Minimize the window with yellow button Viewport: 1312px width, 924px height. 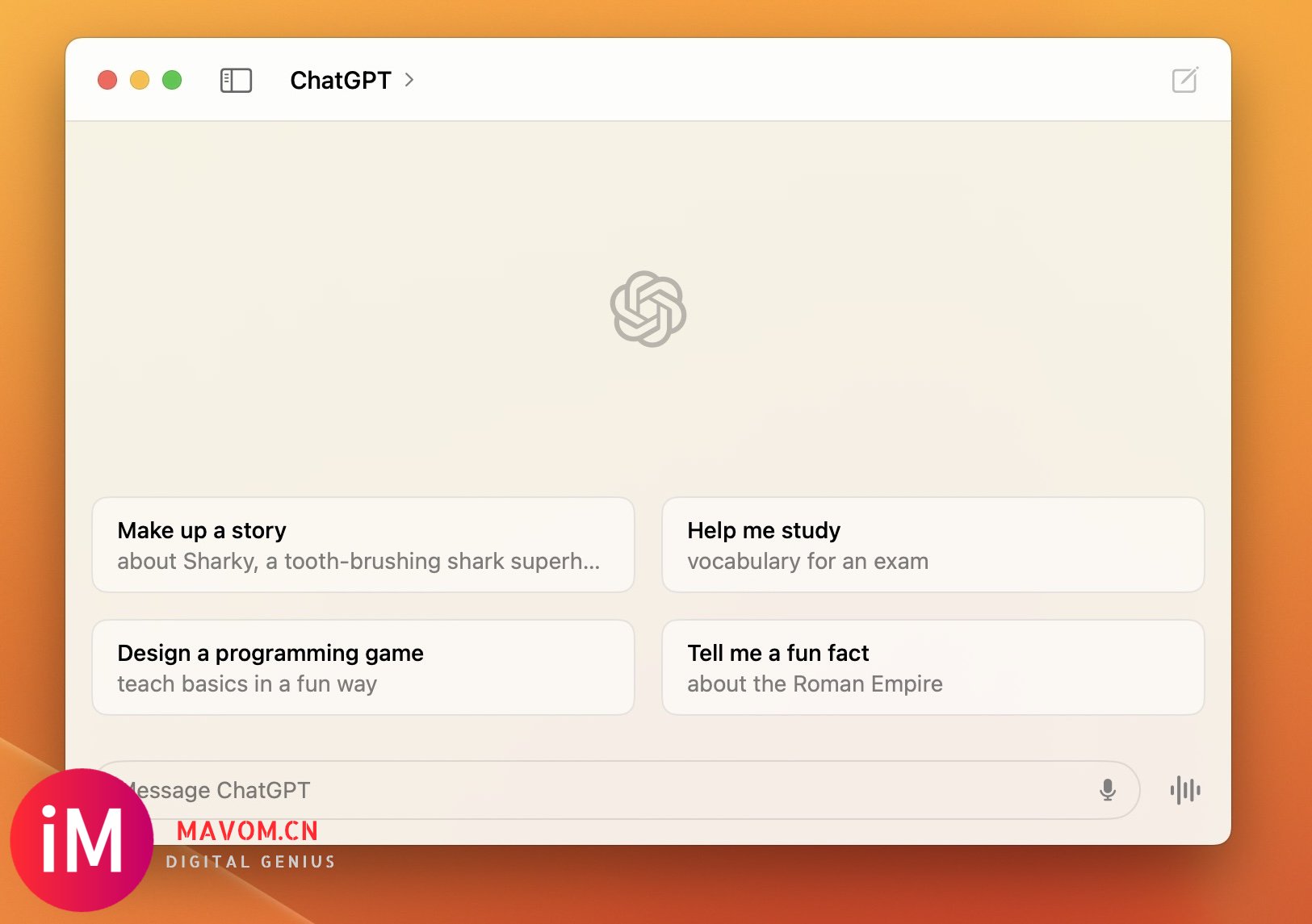click(x=140, y=80)
